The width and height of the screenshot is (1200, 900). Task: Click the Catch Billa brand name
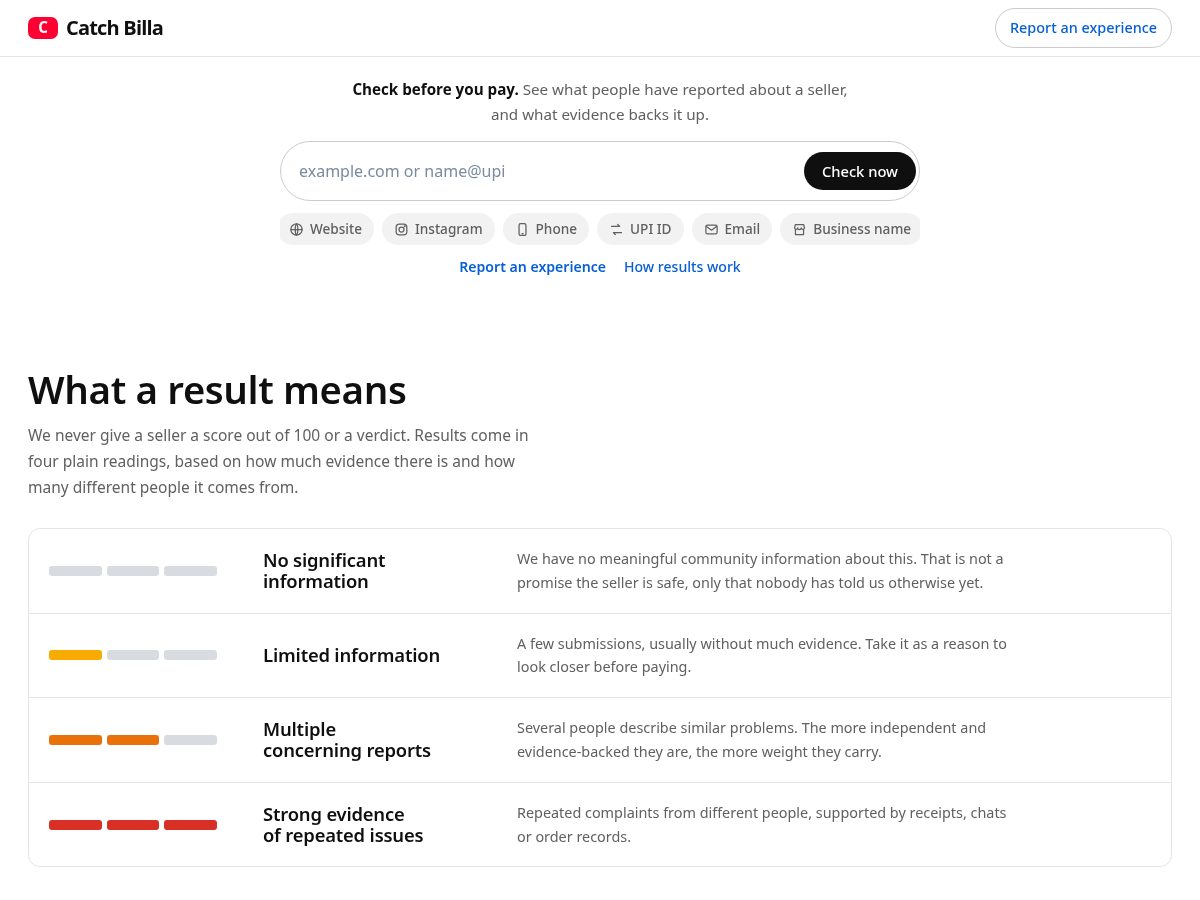[x=114, y=28]
